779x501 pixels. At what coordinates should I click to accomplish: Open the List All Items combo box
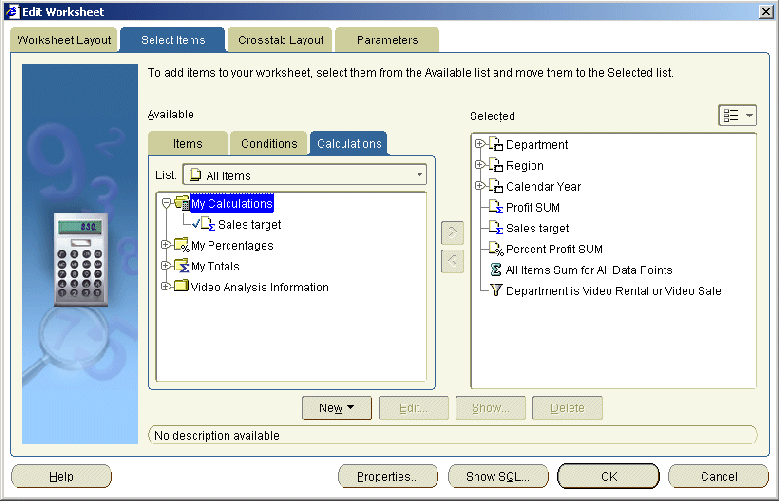pos(305,175)
